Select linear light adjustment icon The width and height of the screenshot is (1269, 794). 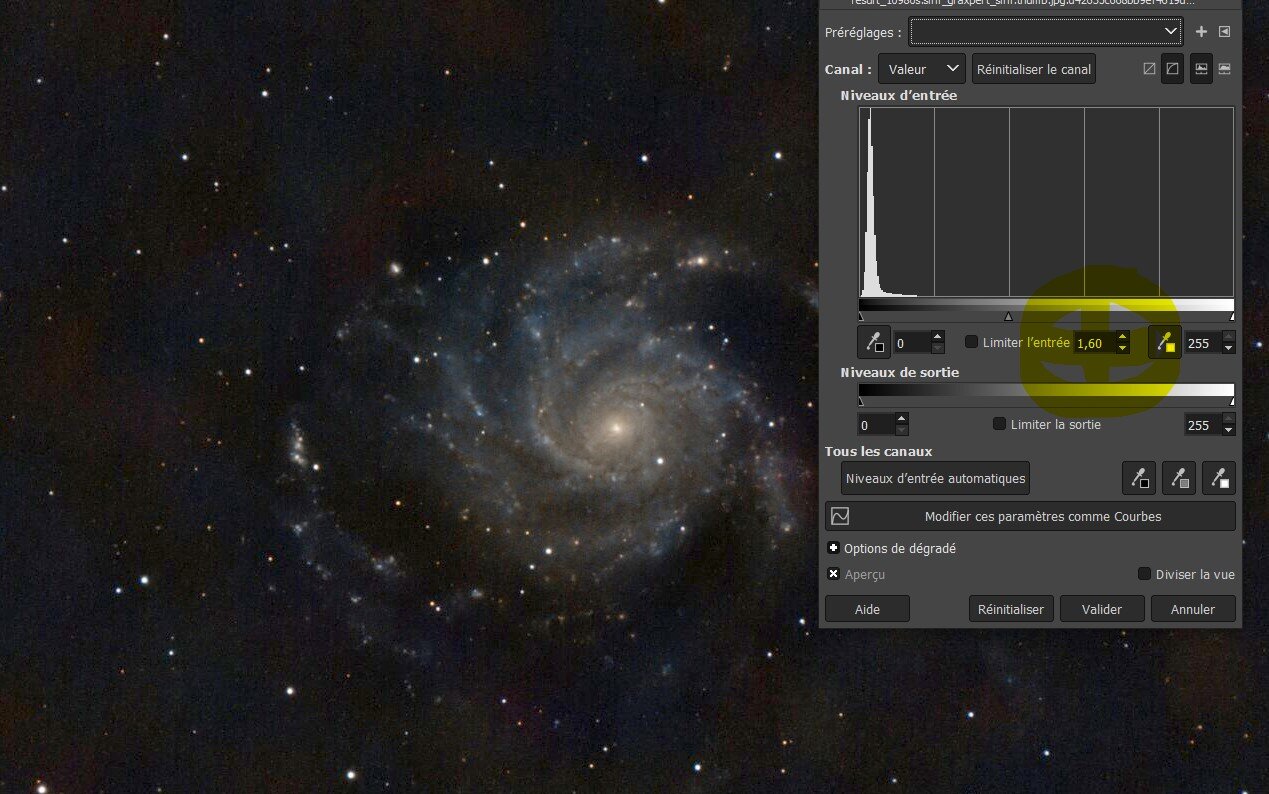1149,69
